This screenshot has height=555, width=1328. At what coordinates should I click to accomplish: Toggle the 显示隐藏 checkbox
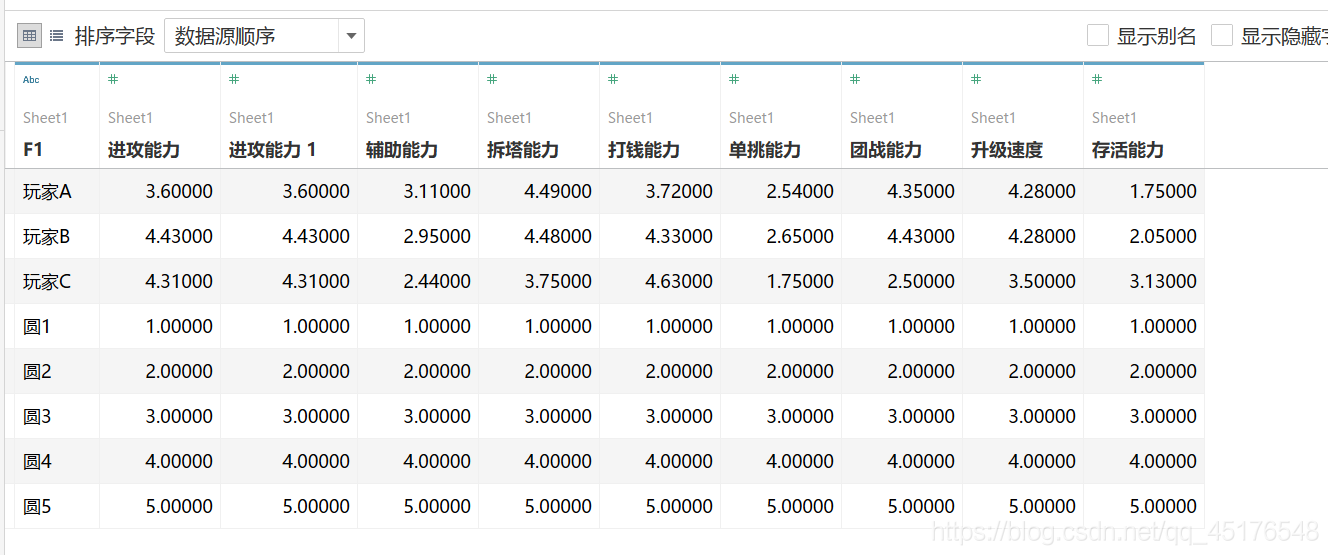[1222, 36]
